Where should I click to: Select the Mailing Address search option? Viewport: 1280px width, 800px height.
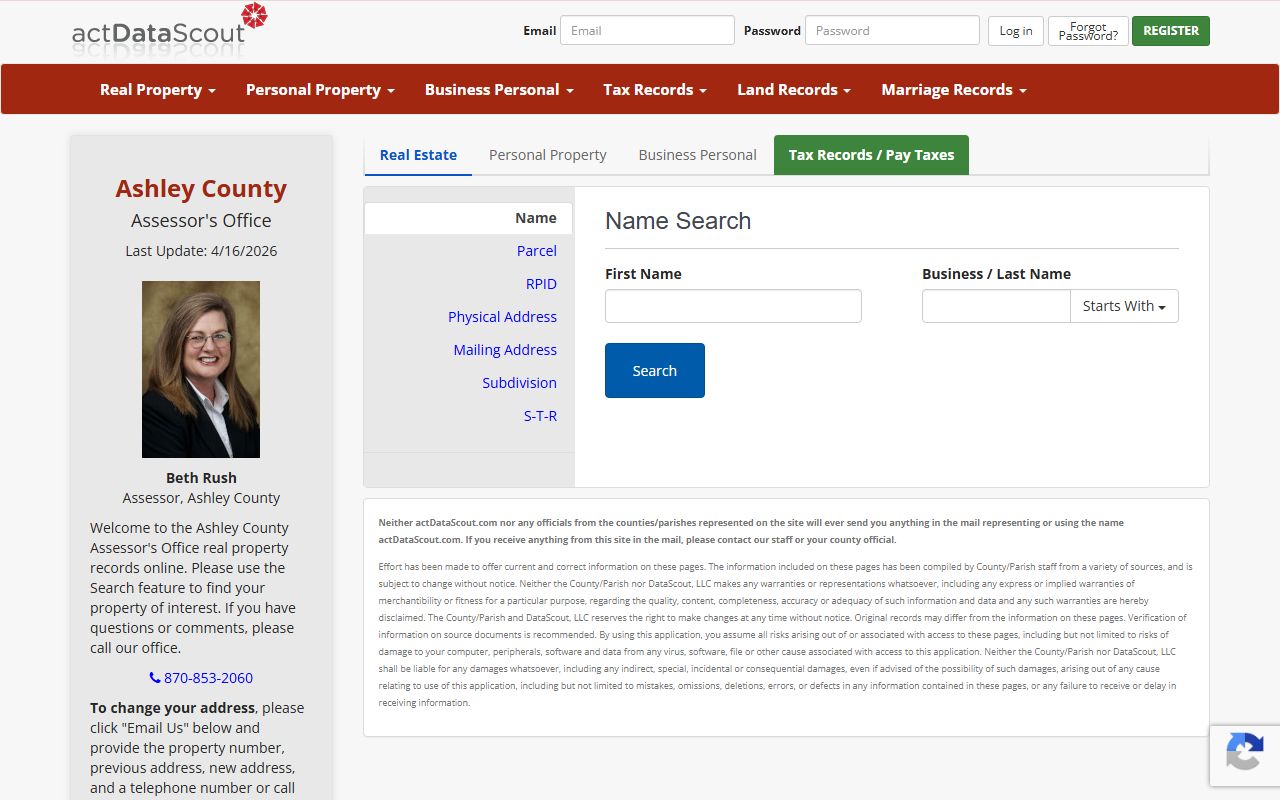tap(505, 350)
